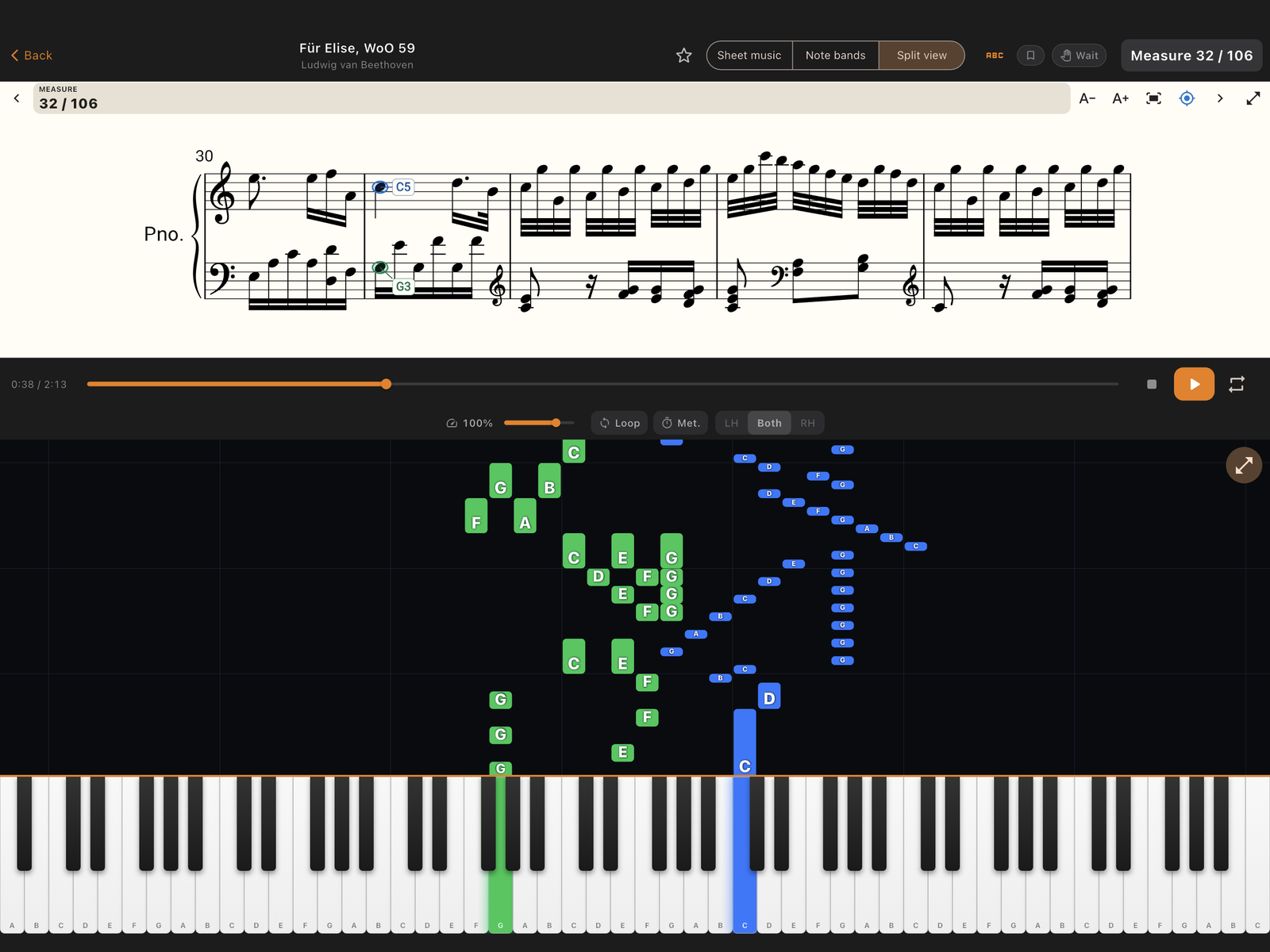
Task: Click the large blue D note block
Action: click(x=769, y=697)
